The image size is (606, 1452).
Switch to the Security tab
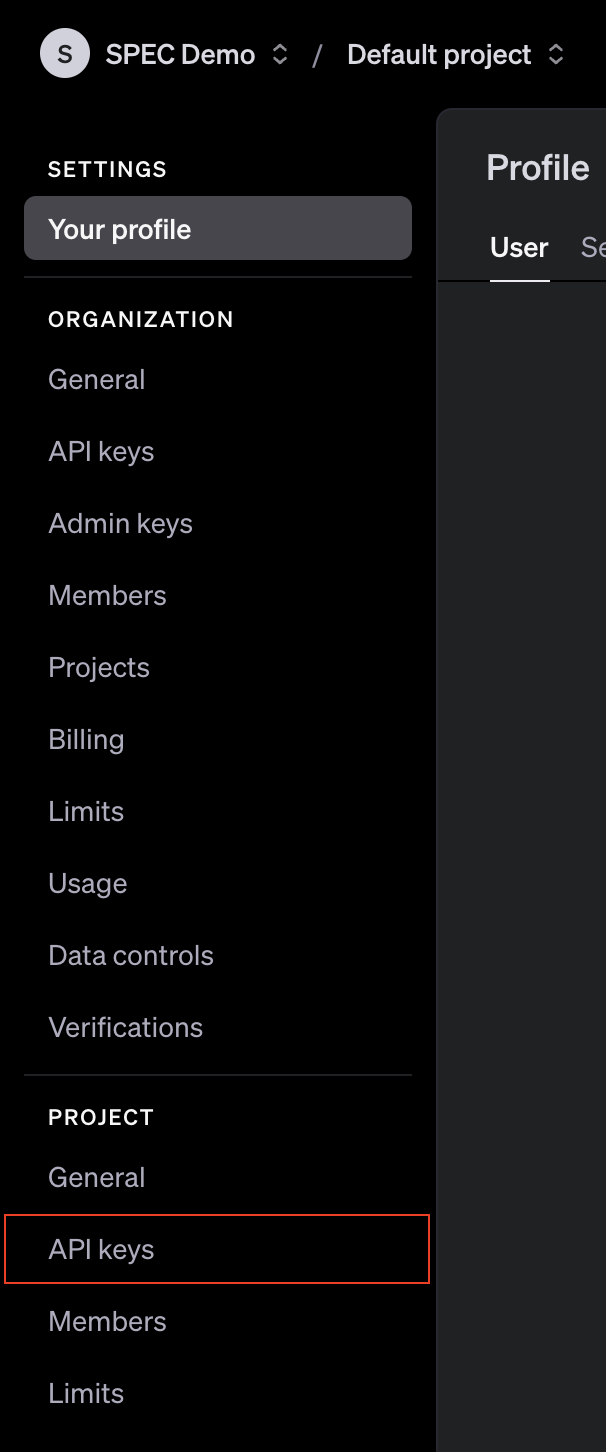594,247
